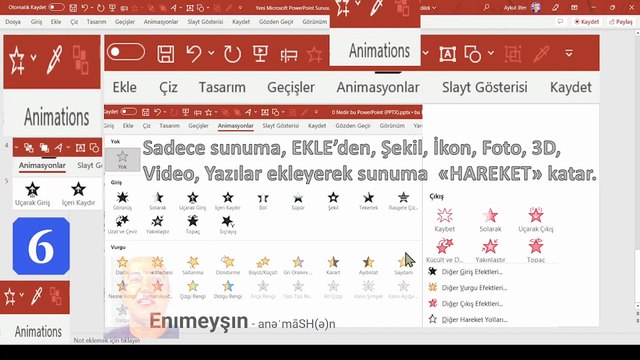640x360 pixels.
Task: Click the enlarged presentation screen icon
Action: click(x=260, y=53)
